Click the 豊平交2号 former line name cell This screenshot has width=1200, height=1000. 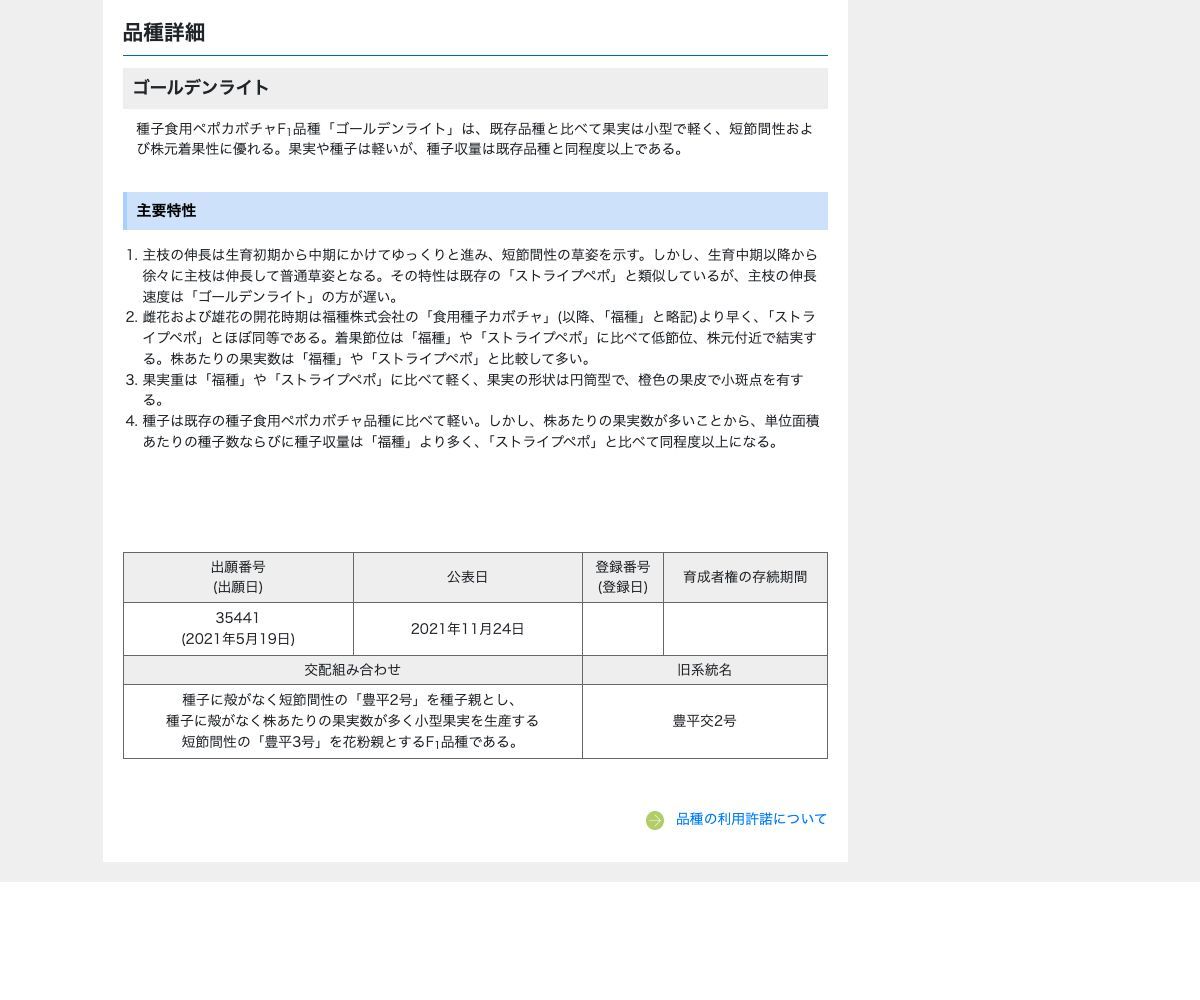pyautogui.click(x=704, y=721)
